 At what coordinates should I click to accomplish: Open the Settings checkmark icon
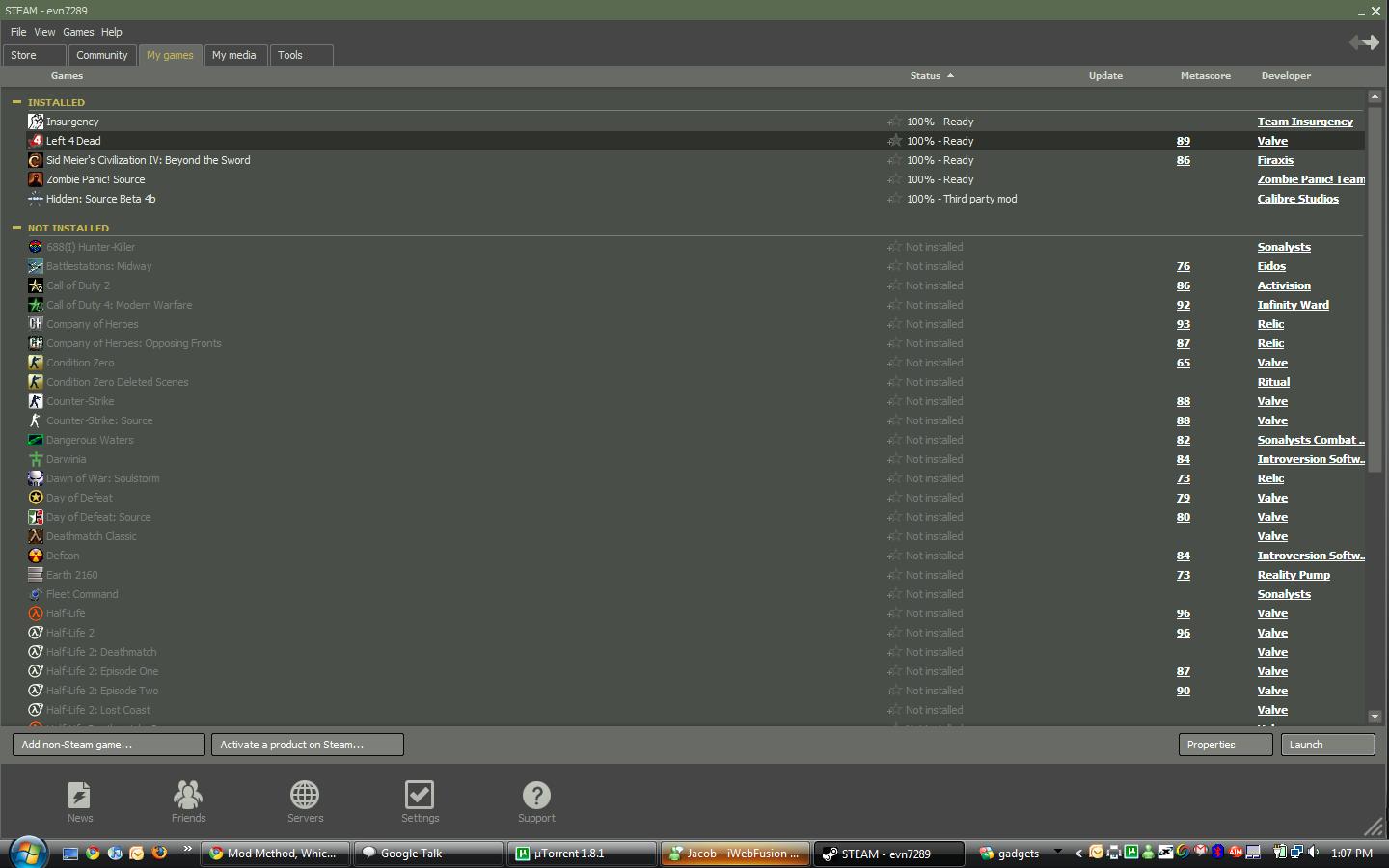[x=420, y=796]
